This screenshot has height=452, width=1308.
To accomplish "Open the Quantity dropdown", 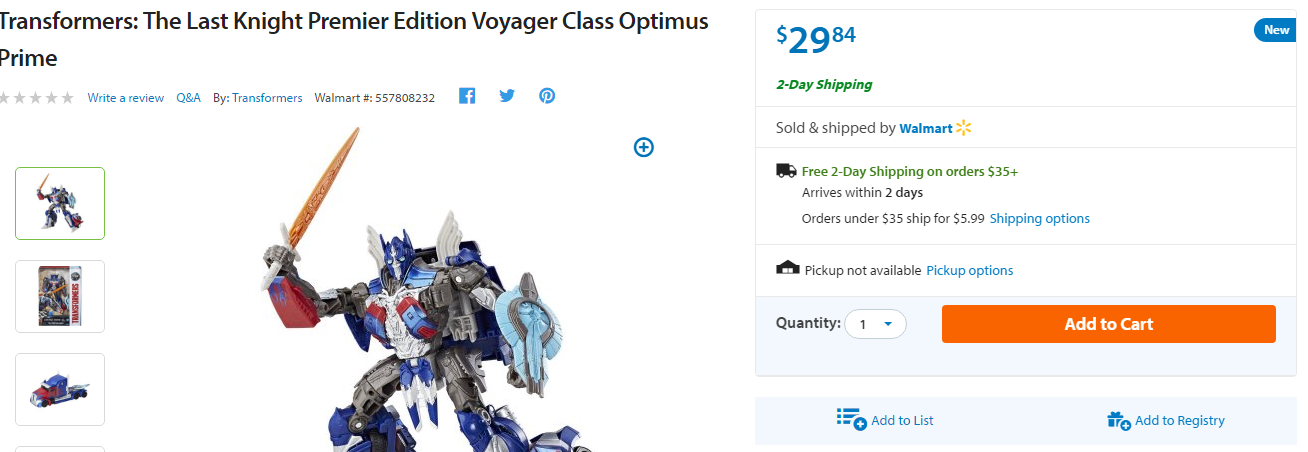I will pos(876,324).
